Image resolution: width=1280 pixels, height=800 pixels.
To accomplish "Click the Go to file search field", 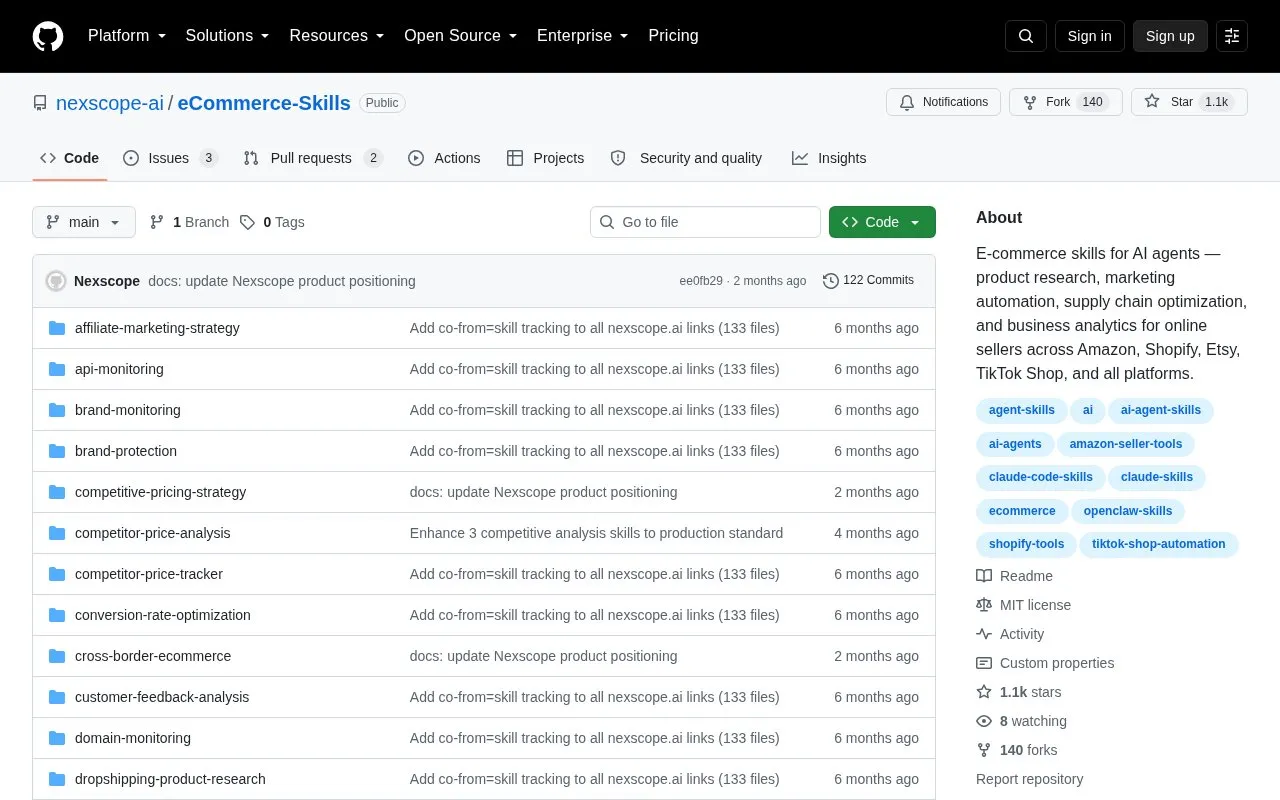I will tap(705, 222).
